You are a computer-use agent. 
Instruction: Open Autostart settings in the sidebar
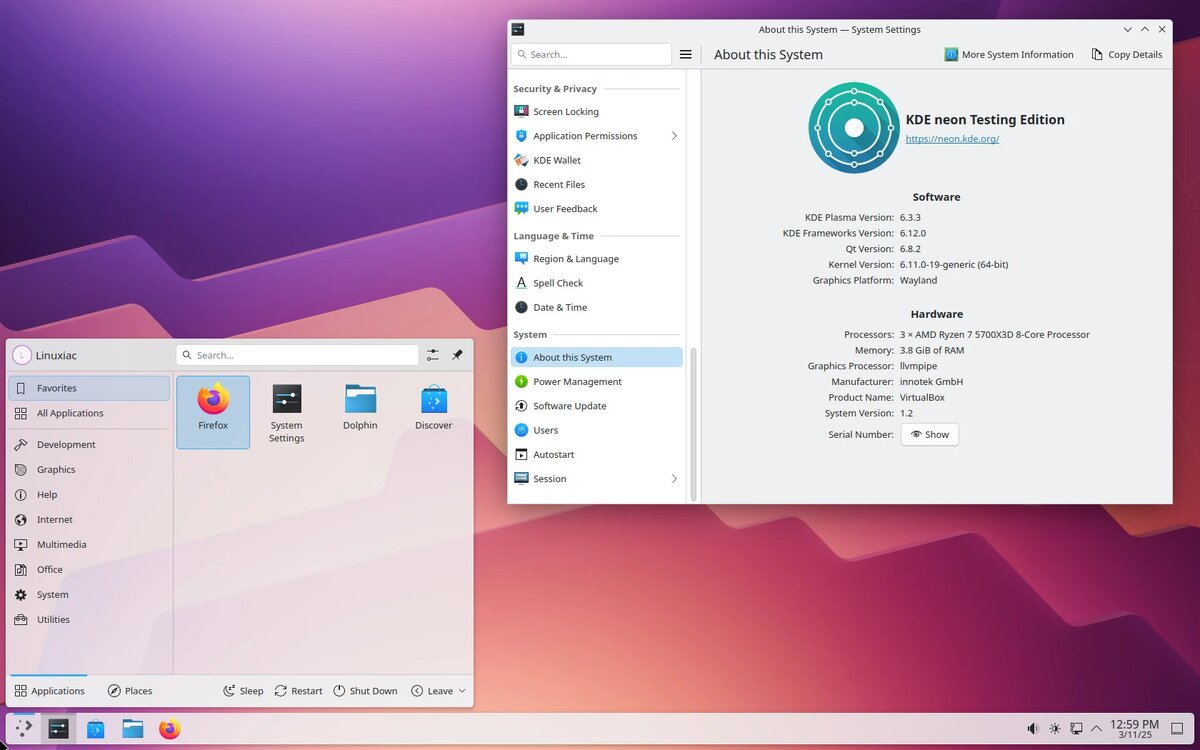point(556,454)
